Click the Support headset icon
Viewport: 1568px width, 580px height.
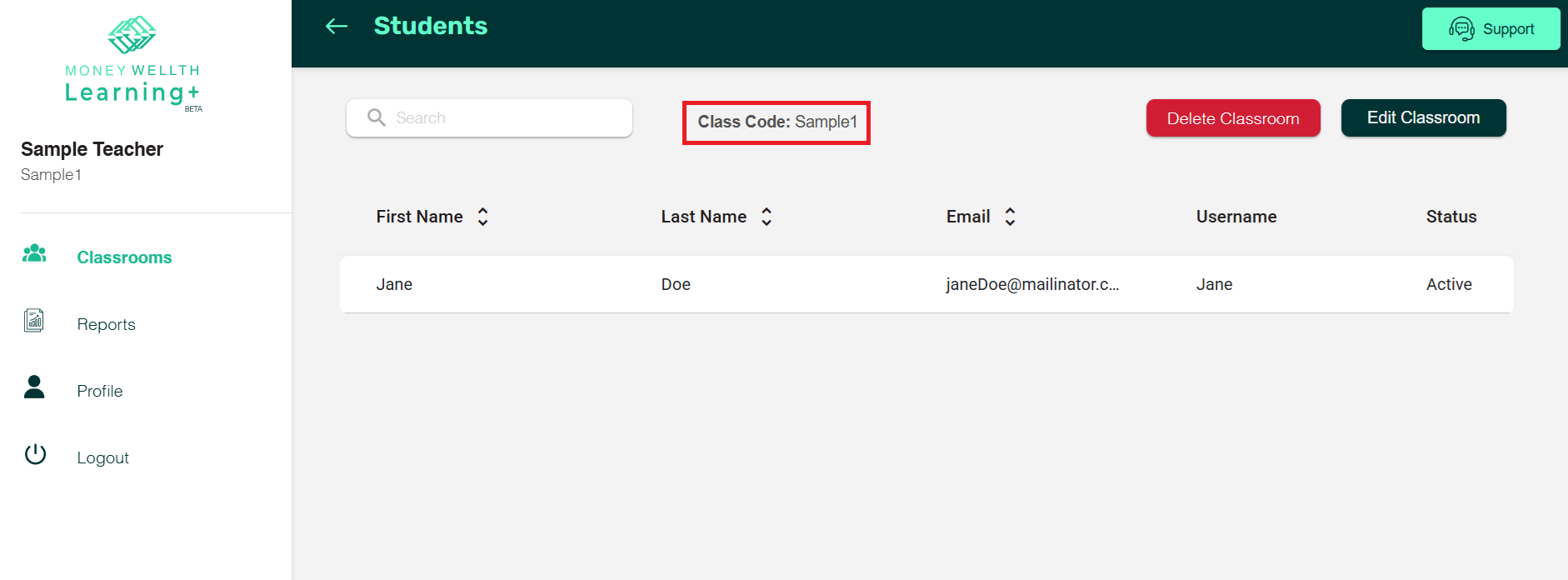tap(1461, 29)
